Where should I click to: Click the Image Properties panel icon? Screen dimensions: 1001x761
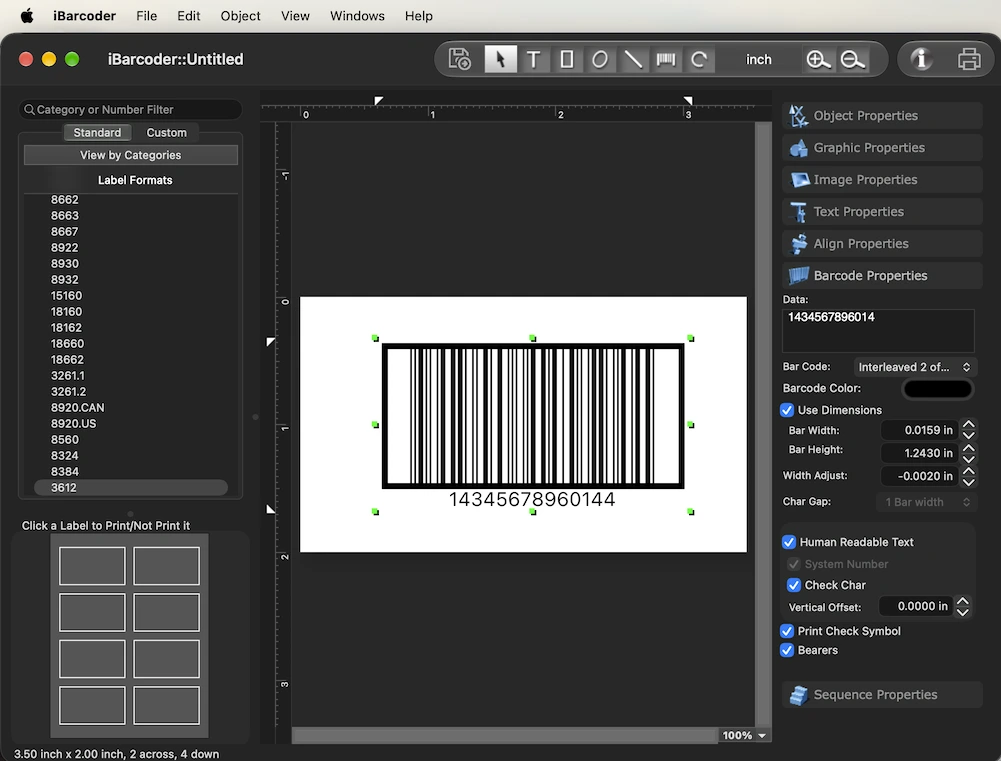pyautogui.click(x=799, y=180)
